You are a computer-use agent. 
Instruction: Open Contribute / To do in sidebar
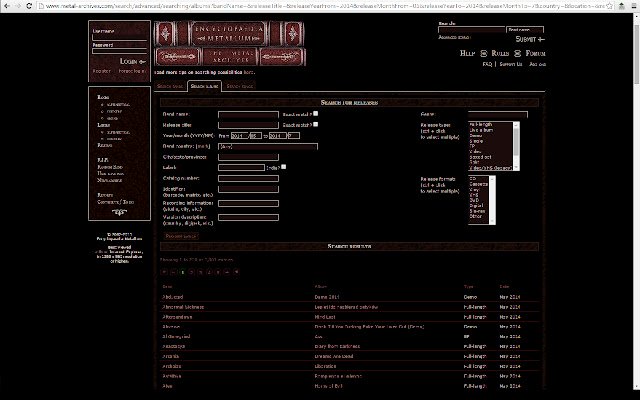tap(116, 202)
